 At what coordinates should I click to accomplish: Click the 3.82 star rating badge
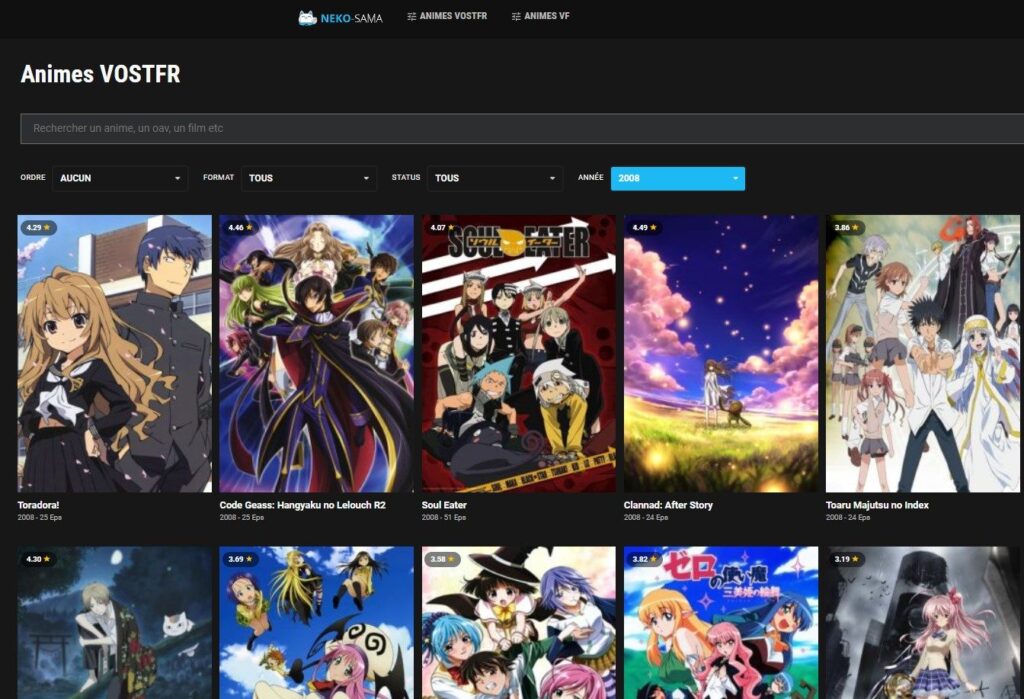[x=645, y=559]
